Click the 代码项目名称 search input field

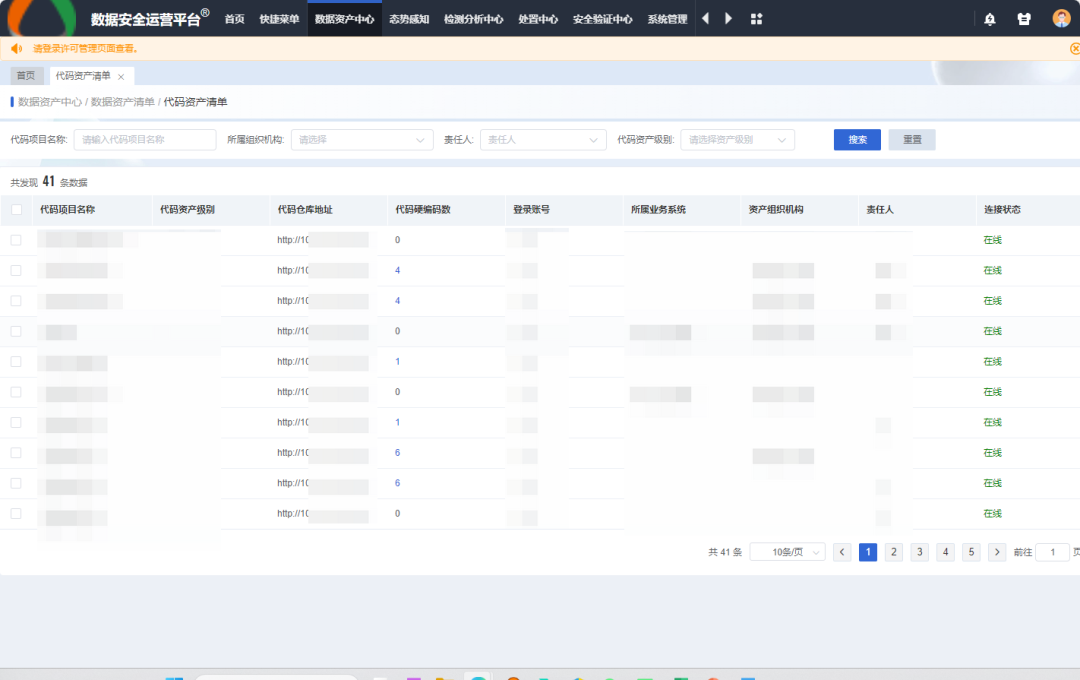tap(145, 140)
